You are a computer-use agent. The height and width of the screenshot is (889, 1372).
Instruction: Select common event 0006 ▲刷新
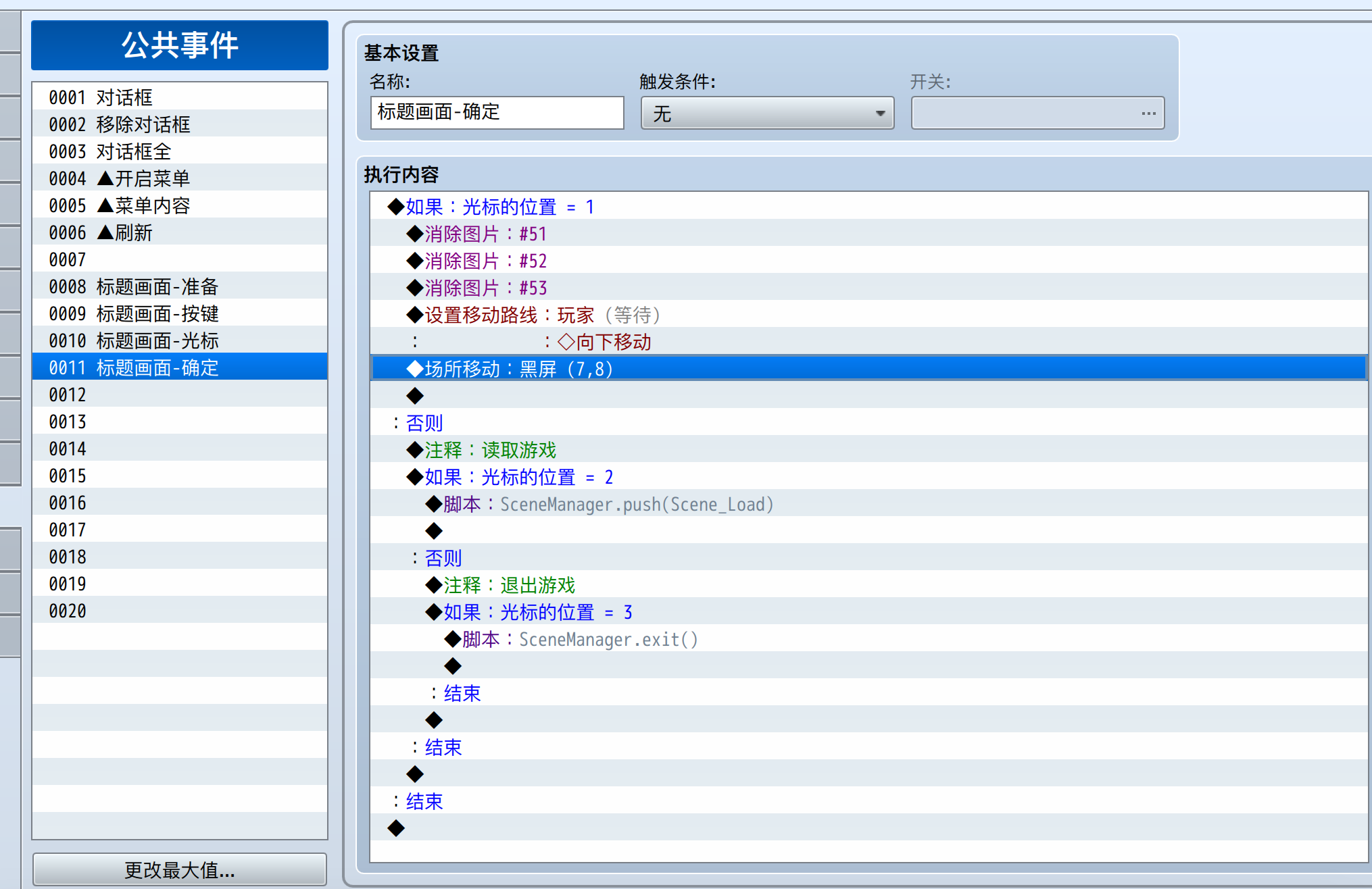(x=180, y=232)
